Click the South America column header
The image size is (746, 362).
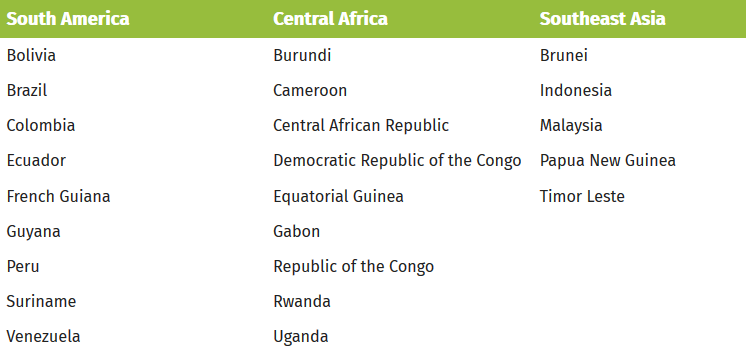coord(68,19)
